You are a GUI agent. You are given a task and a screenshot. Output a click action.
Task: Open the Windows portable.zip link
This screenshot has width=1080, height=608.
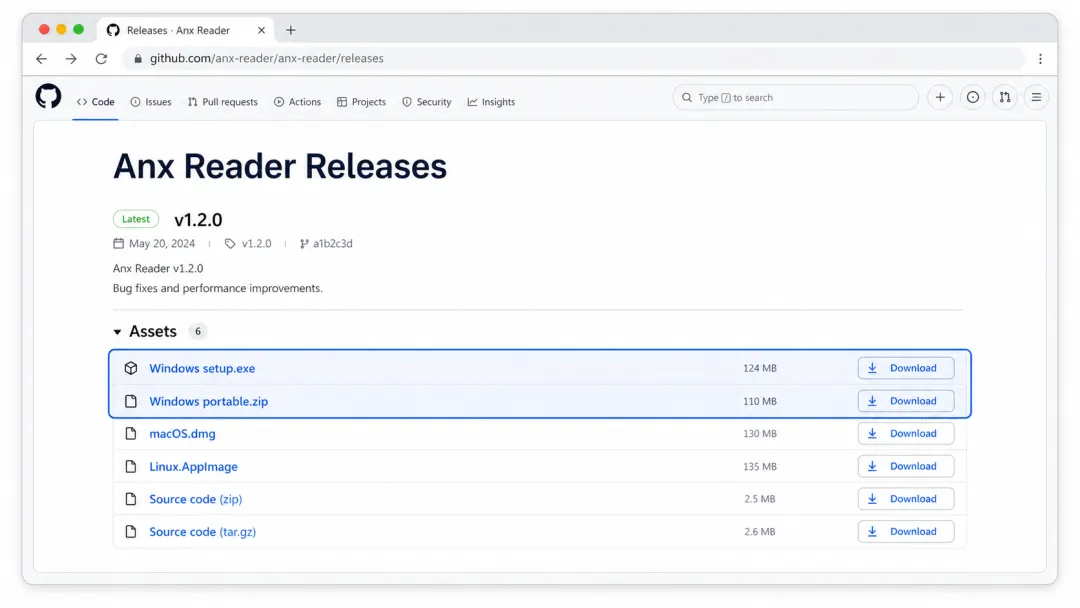pyautogui.click(x=209, y=401)
